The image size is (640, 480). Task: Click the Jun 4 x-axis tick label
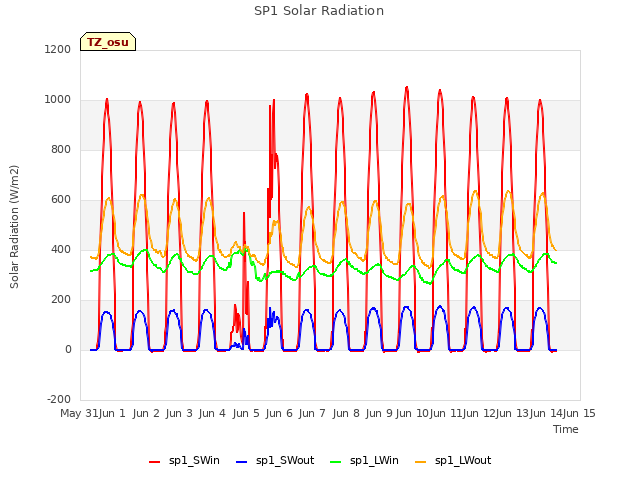pos(212,413)
